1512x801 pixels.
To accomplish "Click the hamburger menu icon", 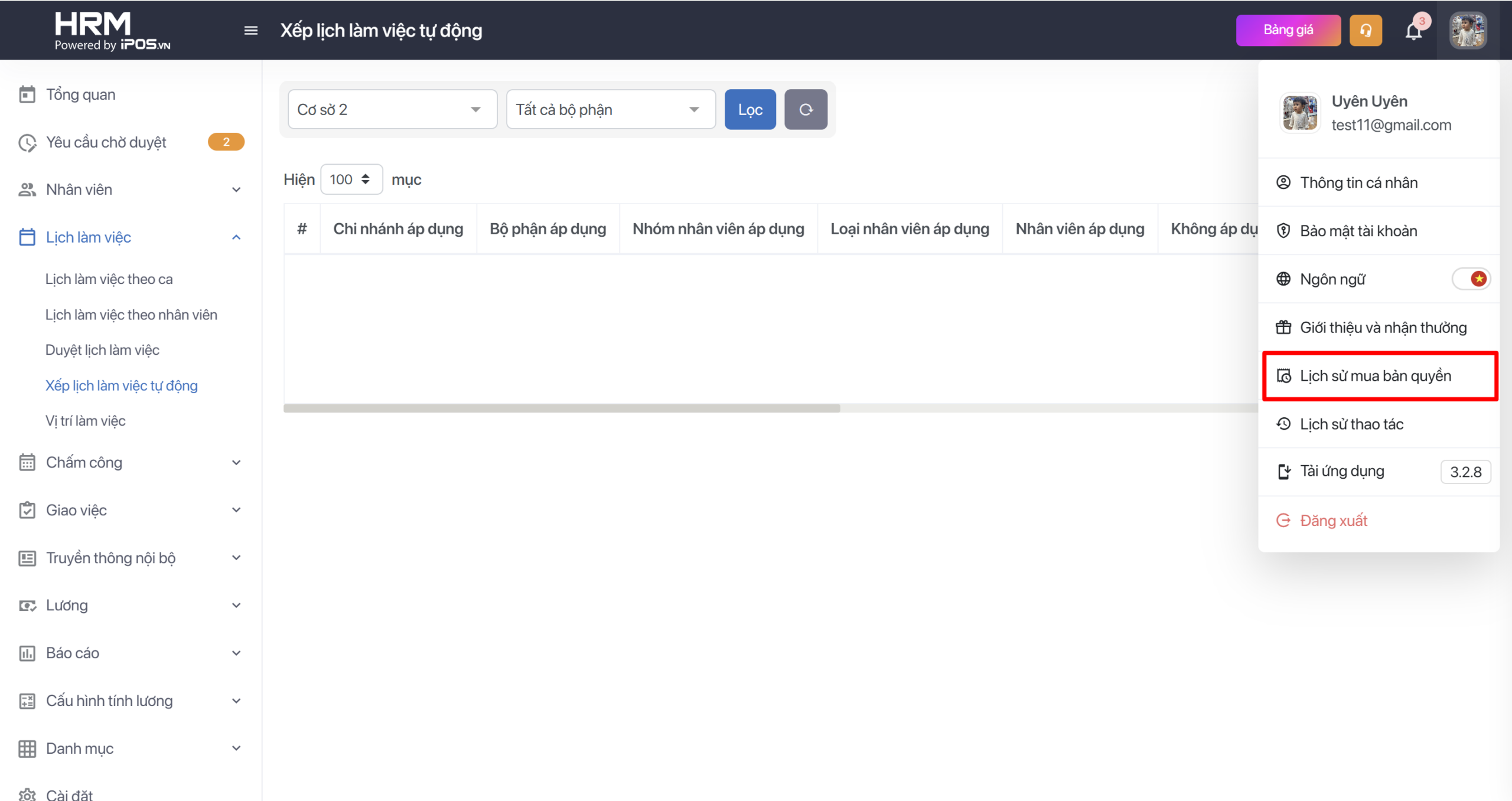I will coord(250,30).
